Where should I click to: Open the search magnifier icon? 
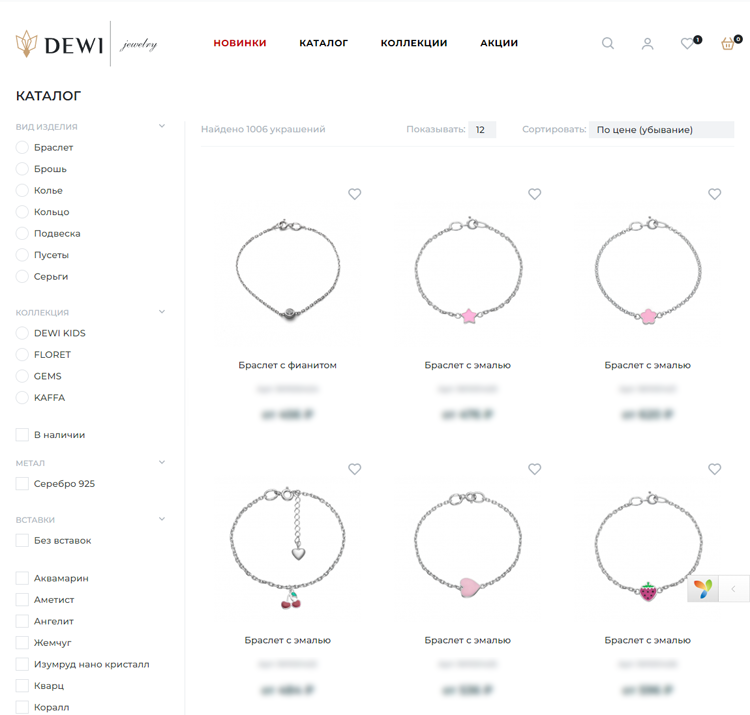pyautogui.click(x=607, y=43)
